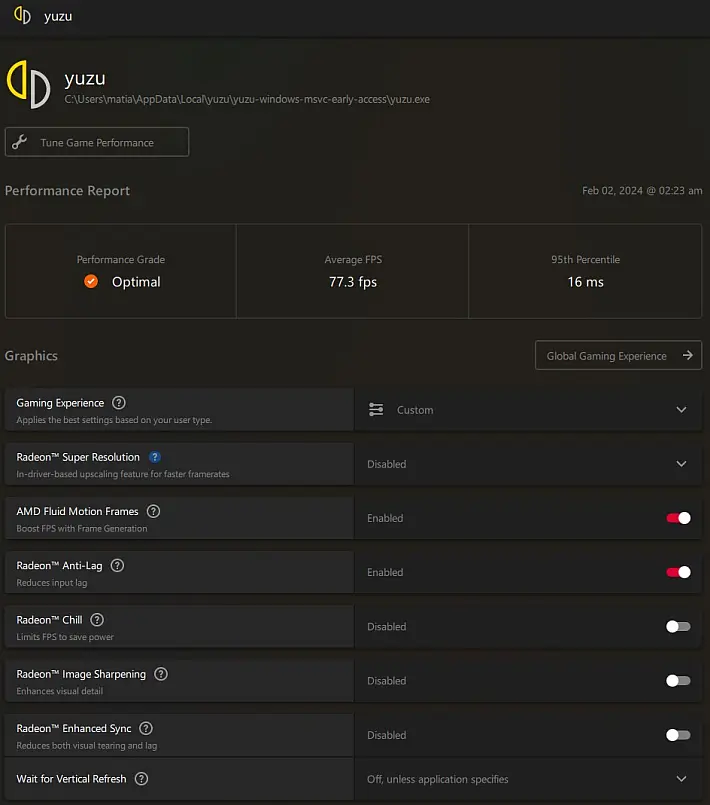Open Radeon Super Resolution blue help icon
Viewport: 710px width, 805px height.
(155, 457)
